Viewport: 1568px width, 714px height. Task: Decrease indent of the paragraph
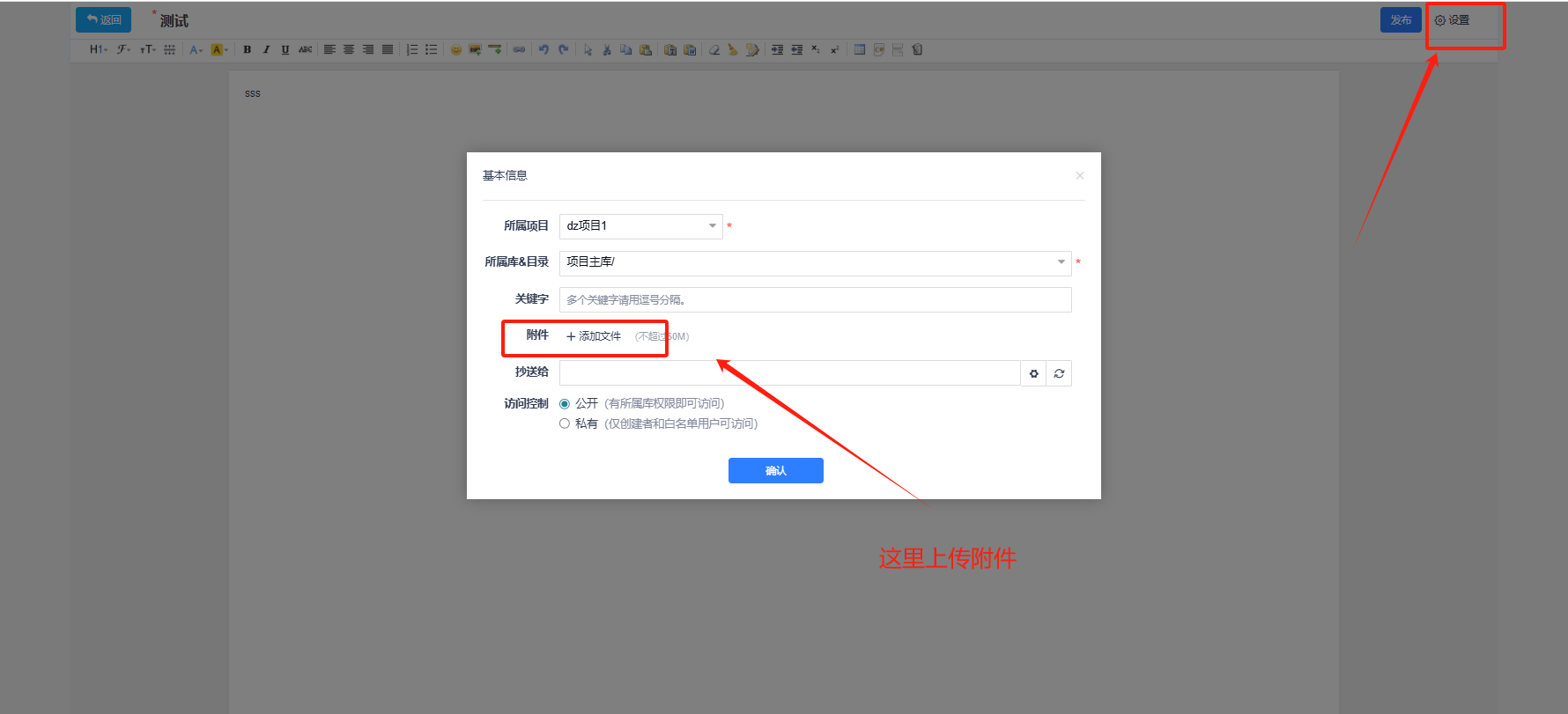pos(796,50)
